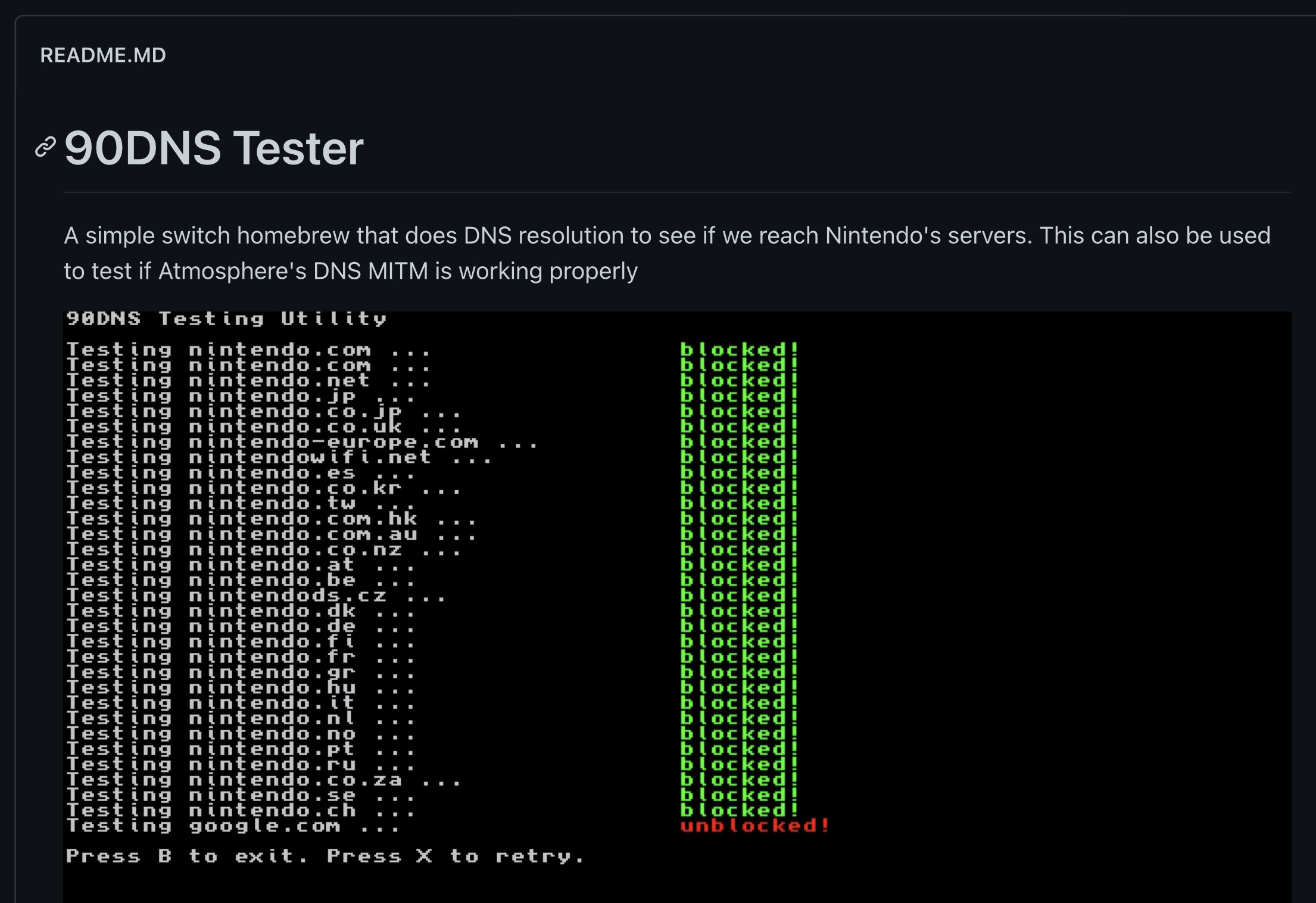The width and height of the screenshot is (1316, 903).
Task: Click the "Testing nintendo.co.uk ..." line
Action: 263,427
